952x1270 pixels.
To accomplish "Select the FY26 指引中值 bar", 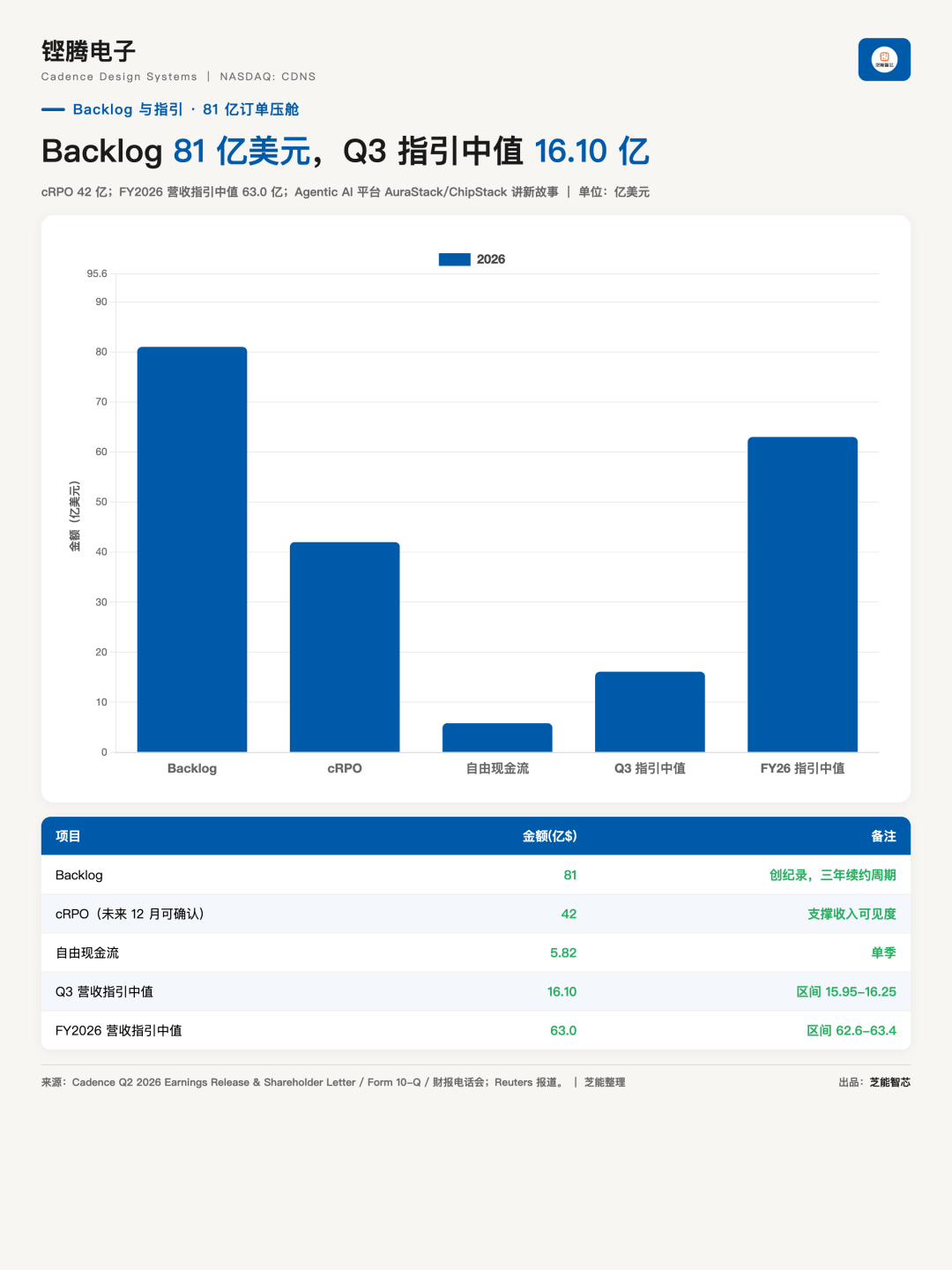I will [x=802, y=594].
